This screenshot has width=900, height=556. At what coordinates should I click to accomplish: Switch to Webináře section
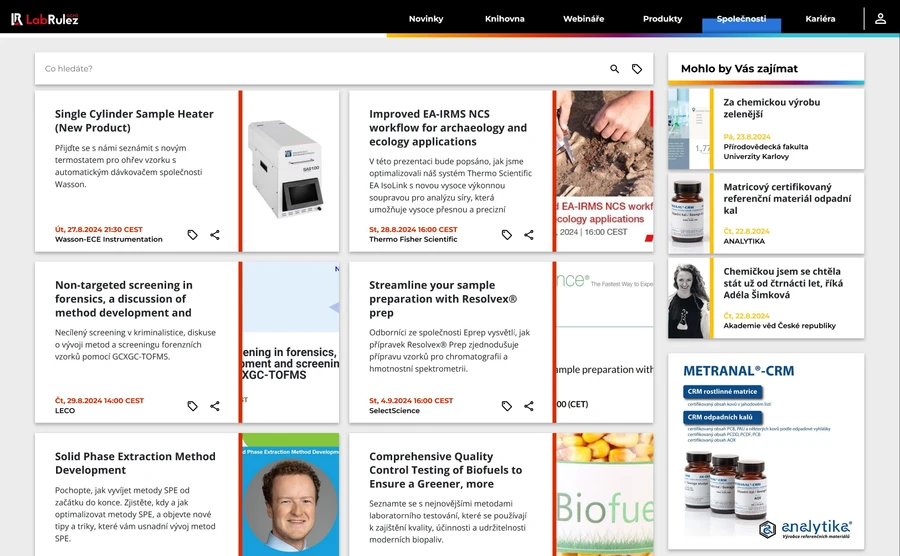[x=583, y=19]
